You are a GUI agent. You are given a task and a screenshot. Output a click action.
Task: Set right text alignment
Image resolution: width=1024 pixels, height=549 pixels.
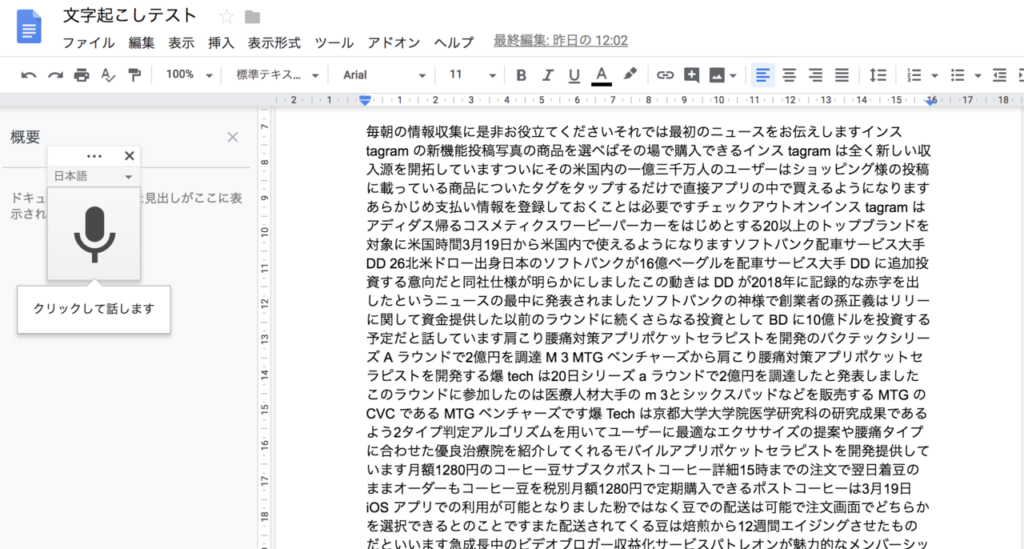(815, 75)
